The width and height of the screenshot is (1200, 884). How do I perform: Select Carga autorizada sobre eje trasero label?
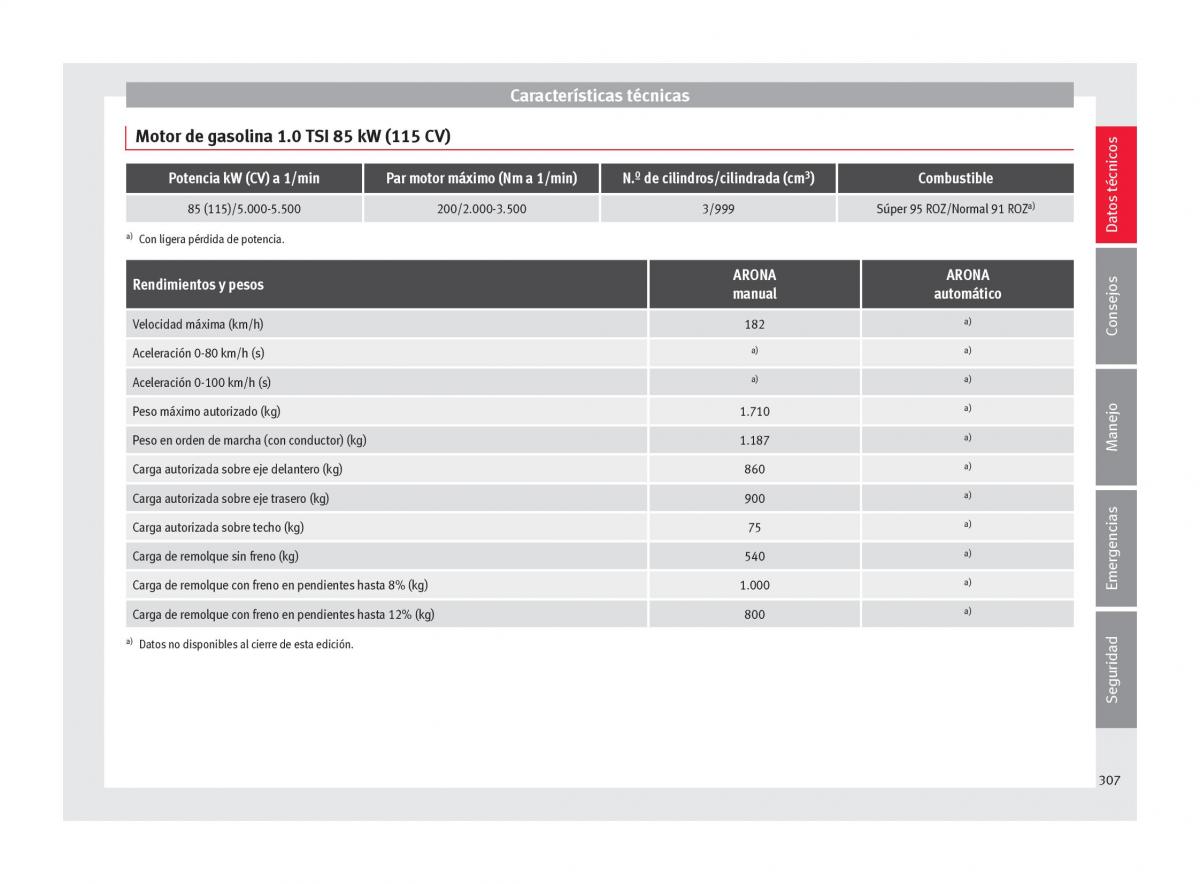[230, 498]
